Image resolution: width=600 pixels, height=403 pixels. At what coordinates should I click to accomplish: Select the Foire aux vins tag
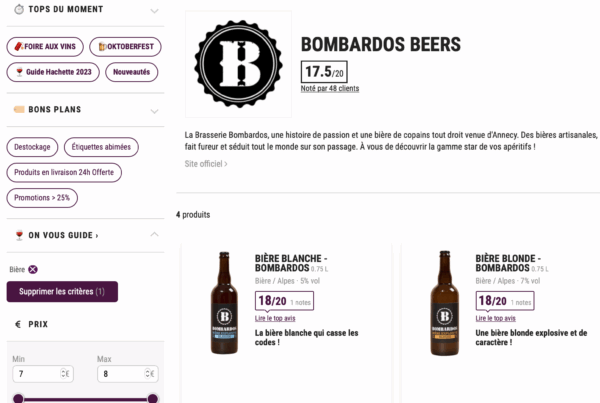pos(45,46)
